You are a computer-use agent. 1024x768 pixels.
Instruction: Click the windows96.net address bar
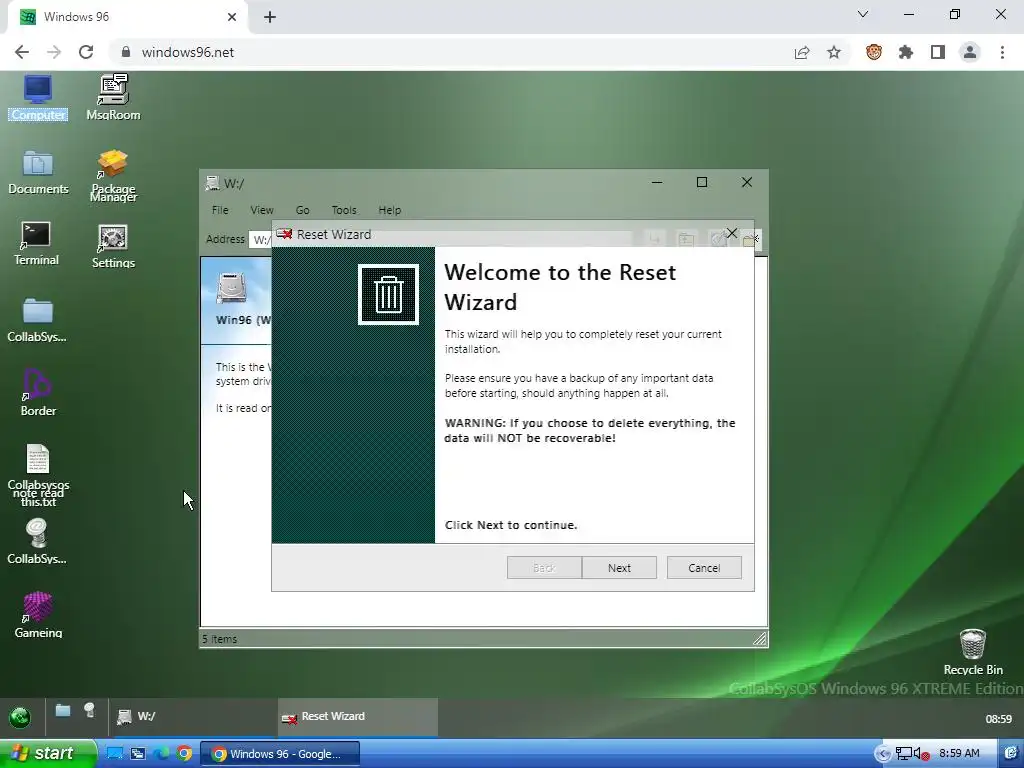pos(451,52)
